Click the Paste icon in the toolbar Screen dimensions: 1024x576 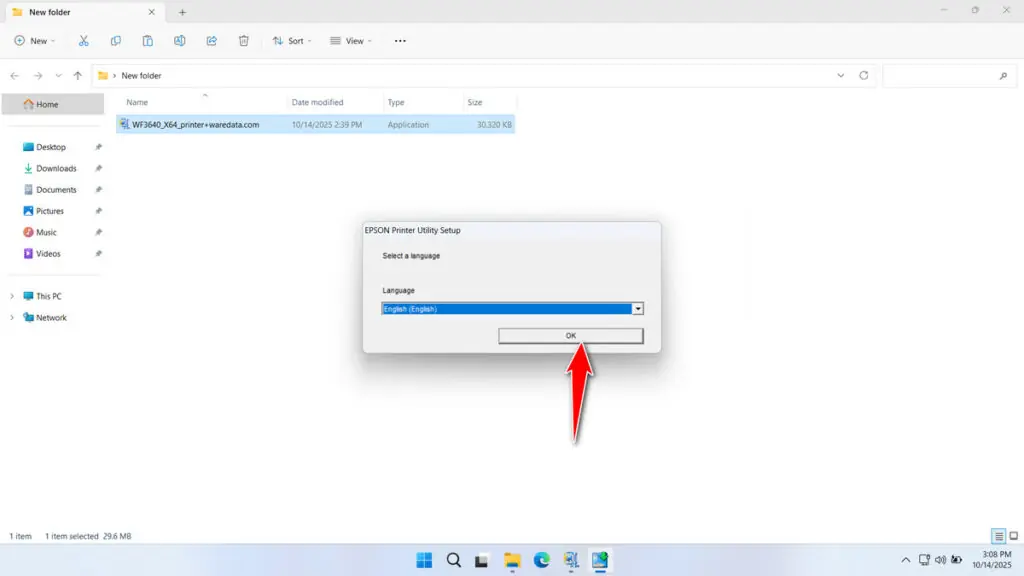[147, 41]
